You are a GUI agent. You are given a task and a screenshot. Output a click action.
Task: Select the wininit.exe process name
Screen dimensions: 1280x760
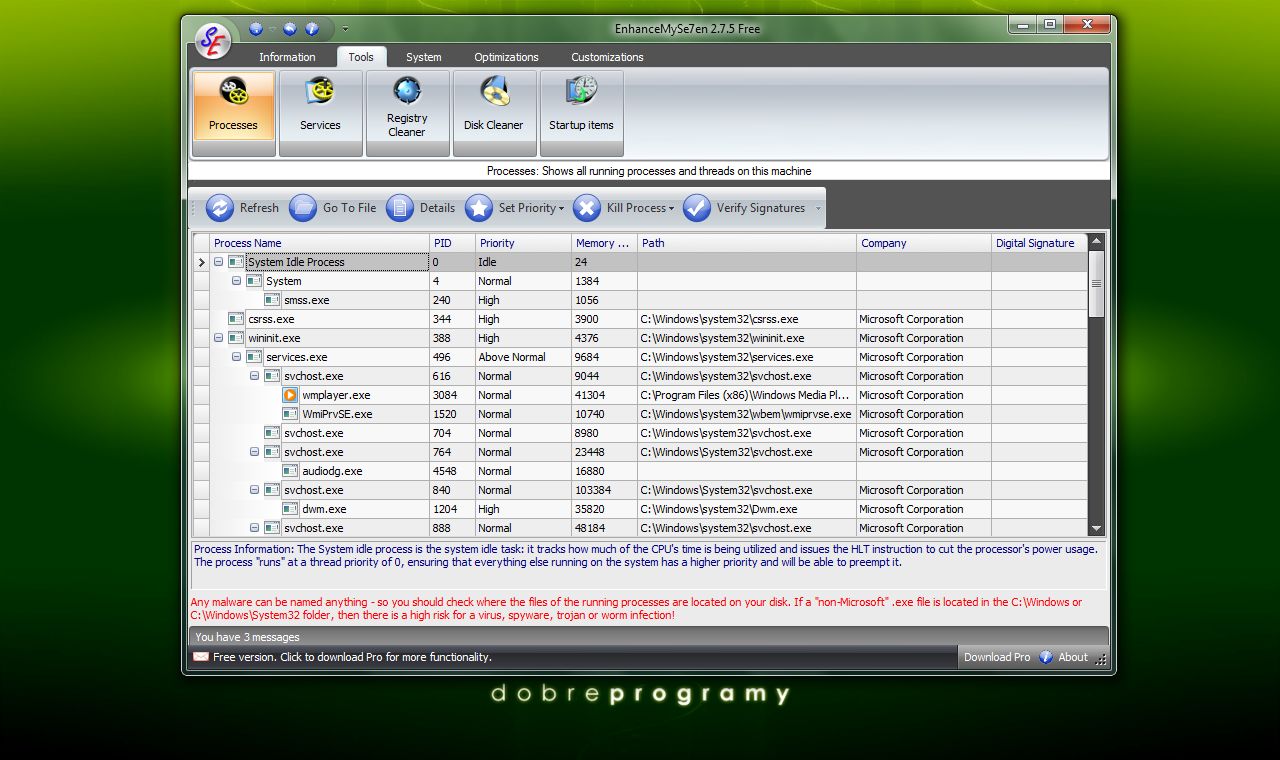pyautogui.click(x=274, y=338)
